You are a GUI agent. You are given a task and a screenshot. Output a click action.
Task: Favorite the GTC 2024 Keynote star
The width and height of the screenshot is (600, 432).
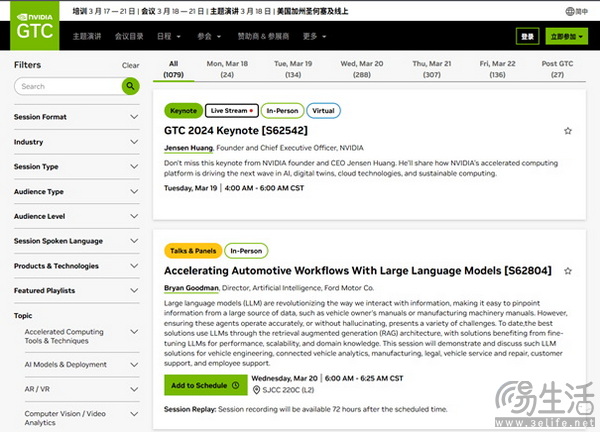pos(568,131)
